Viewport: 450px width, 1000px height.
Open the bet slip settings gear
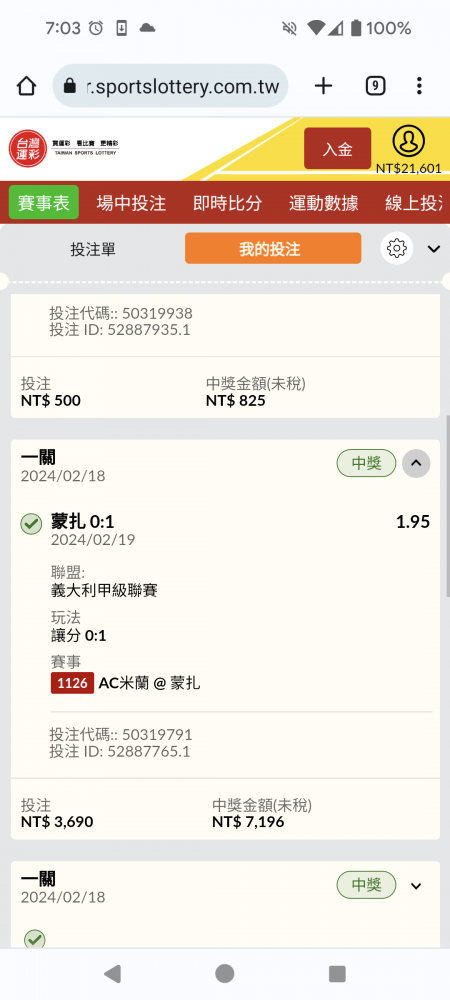click(x=396, y=248)
